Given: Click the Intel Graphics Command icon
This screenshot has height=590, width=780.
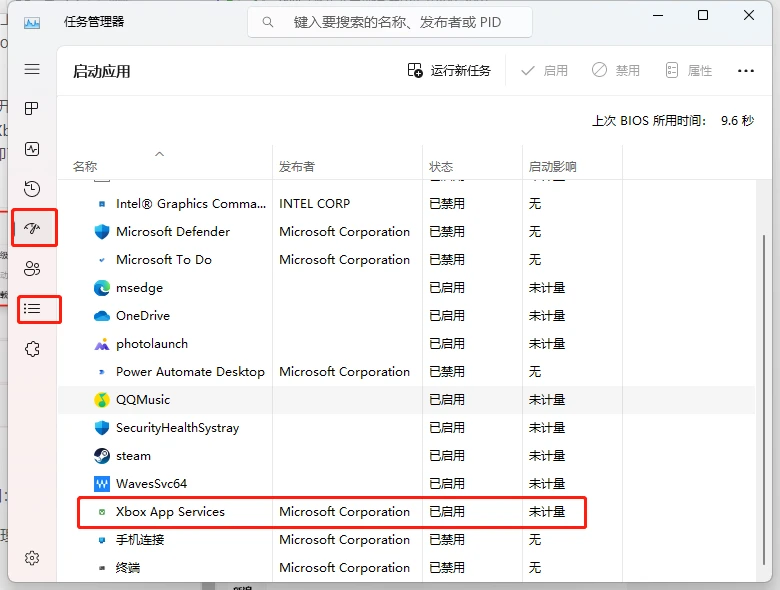Looking at the screenshot, I should coord(101,203).
